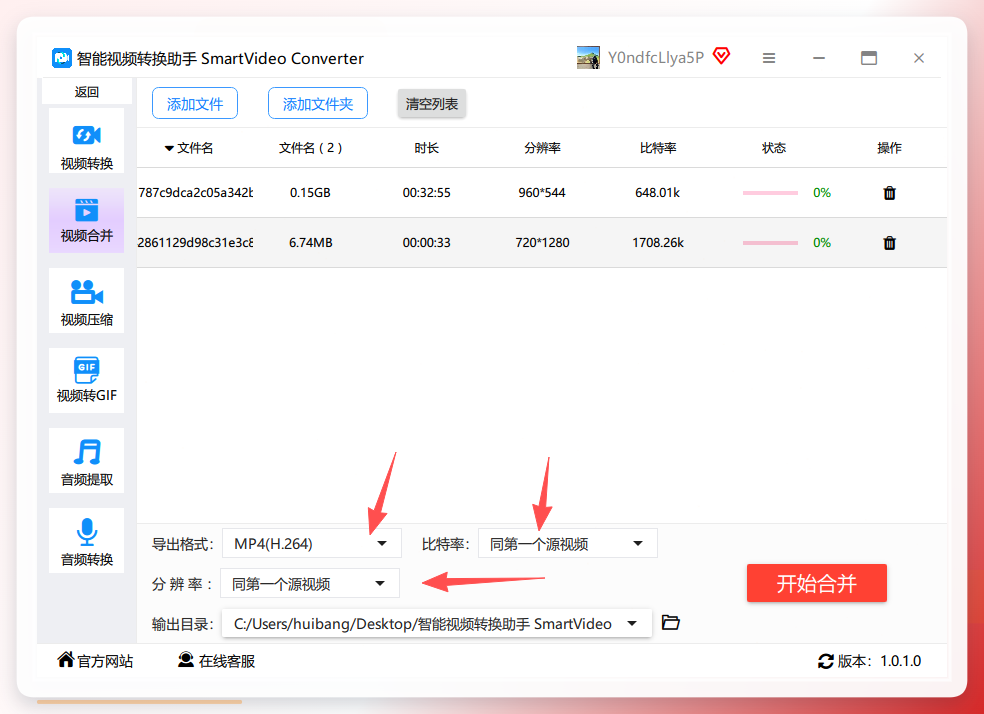Click the 0.15GB size cell
This screenshot has height=714, width=984.
coord(310,193)
